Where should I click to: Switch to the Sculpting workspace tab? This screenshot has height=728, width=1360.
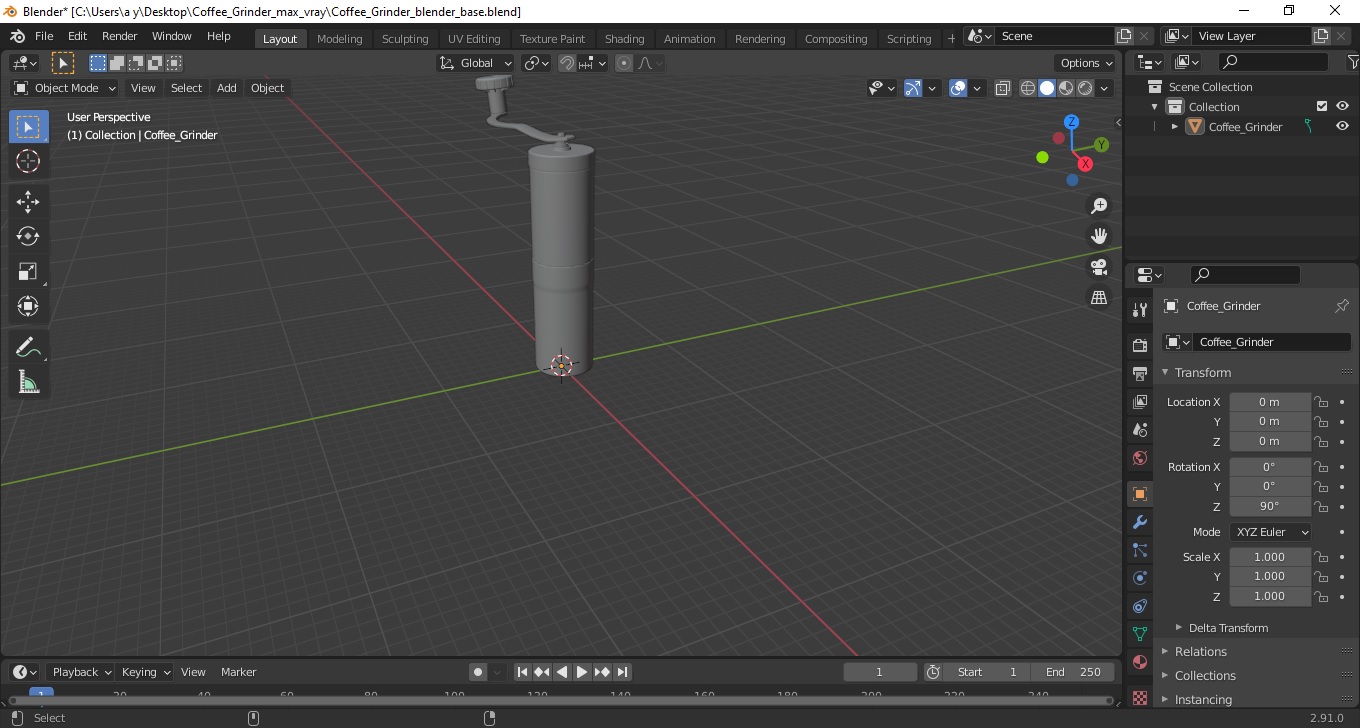pos(405,39)
